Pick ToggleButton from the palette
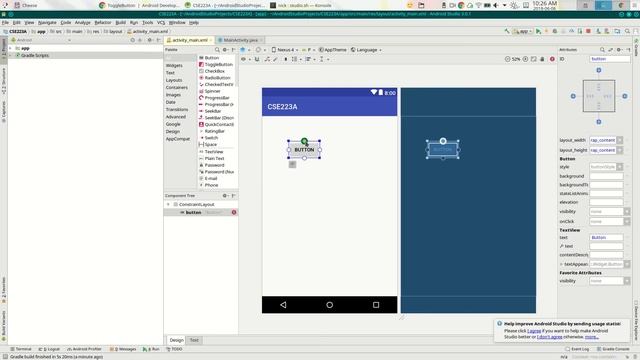 coord(216,64)
